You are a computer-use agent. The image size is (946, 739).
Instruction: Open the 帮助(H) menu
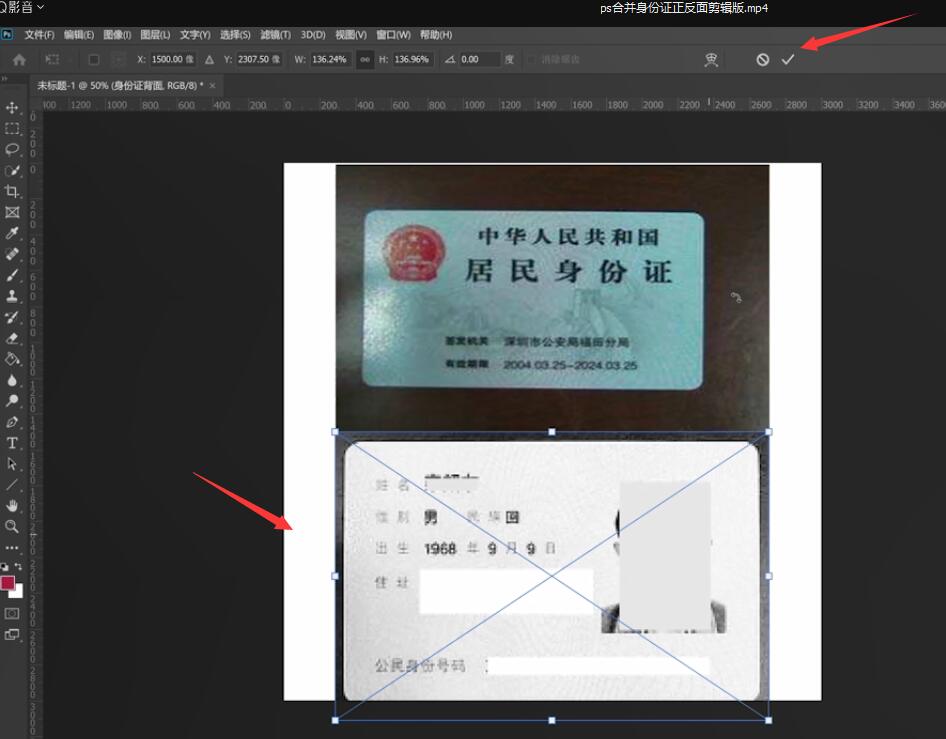436,35
